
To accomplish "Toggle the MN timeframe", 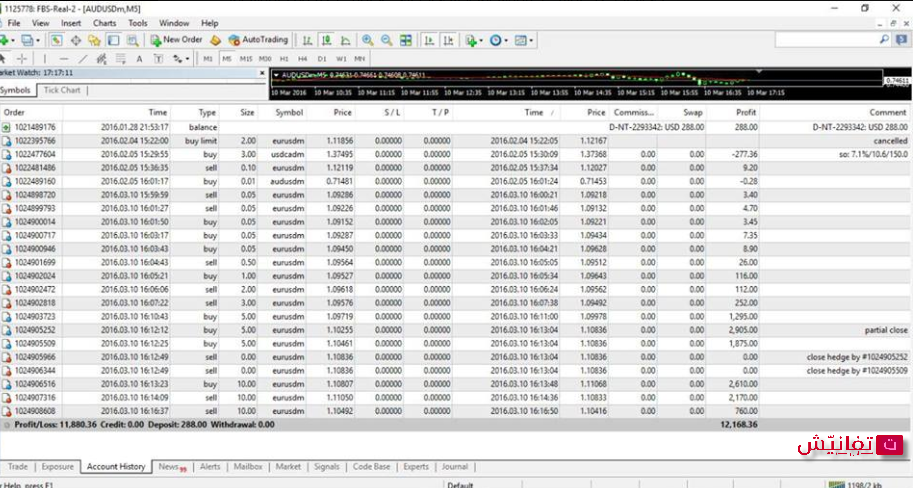I will point(360,59).
